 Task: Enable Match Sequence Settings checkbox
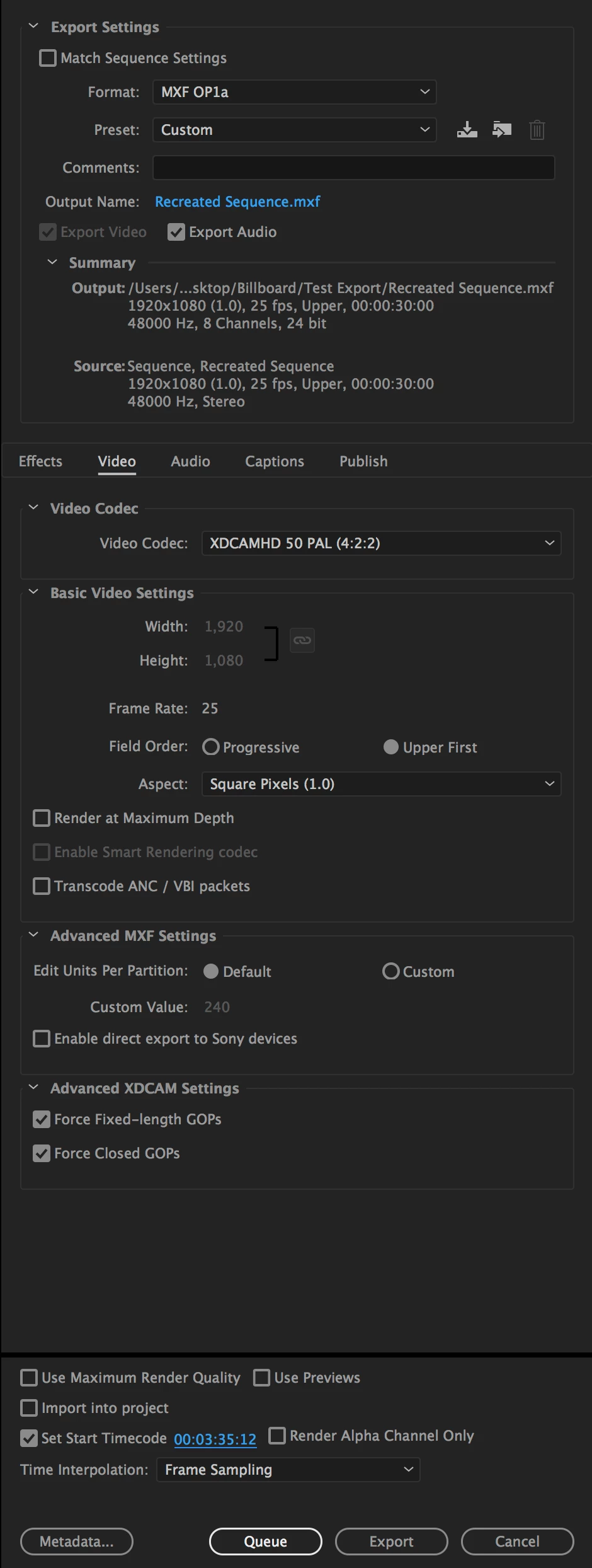click(48, 58)
